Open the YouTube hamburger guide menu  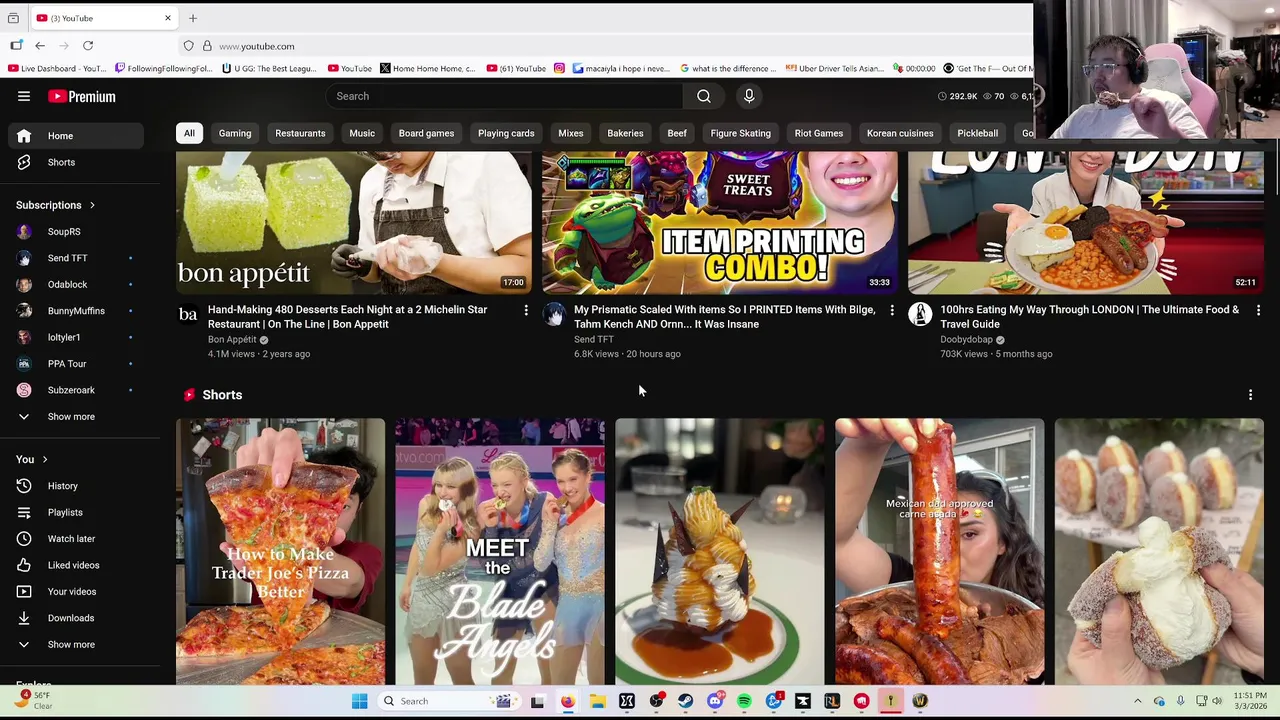click(24, 96)
